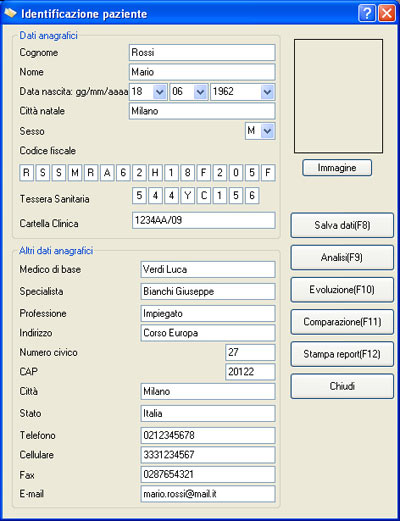The image size is (400, 521).
Task: Focus the Medico di base field
Action: point(208,269)
